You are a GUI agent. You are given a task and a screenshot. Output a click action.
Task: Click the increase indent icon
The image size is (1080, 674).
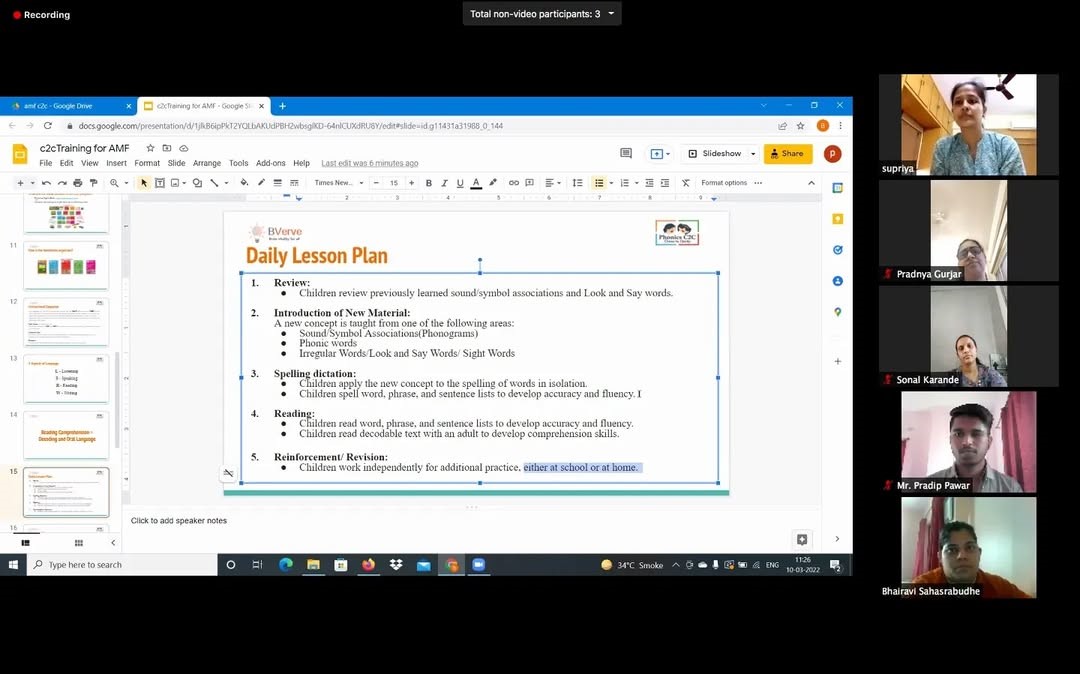(664, 183)
